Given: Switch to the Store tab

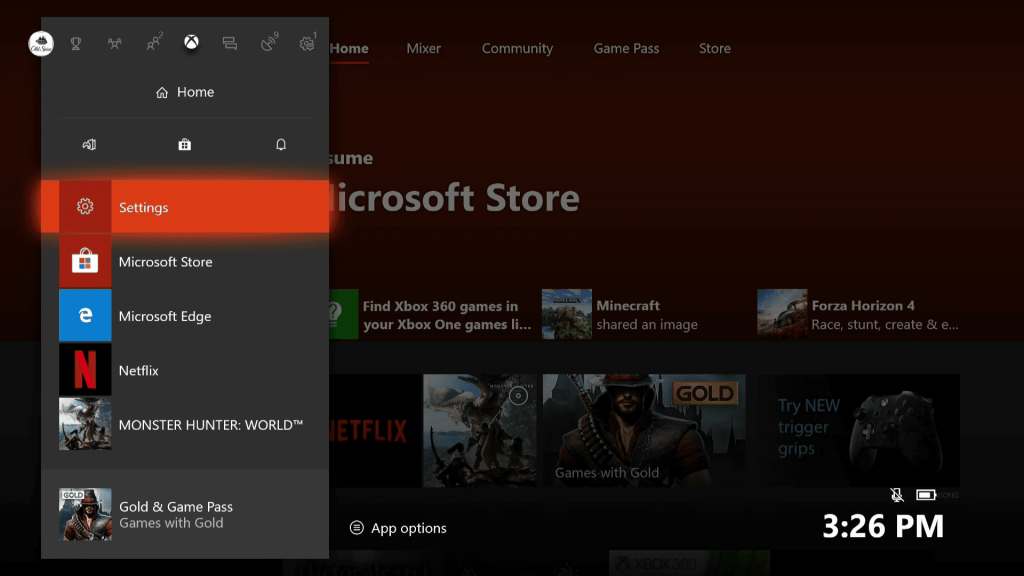Looking at the screenshot, I should coord(714,48).
